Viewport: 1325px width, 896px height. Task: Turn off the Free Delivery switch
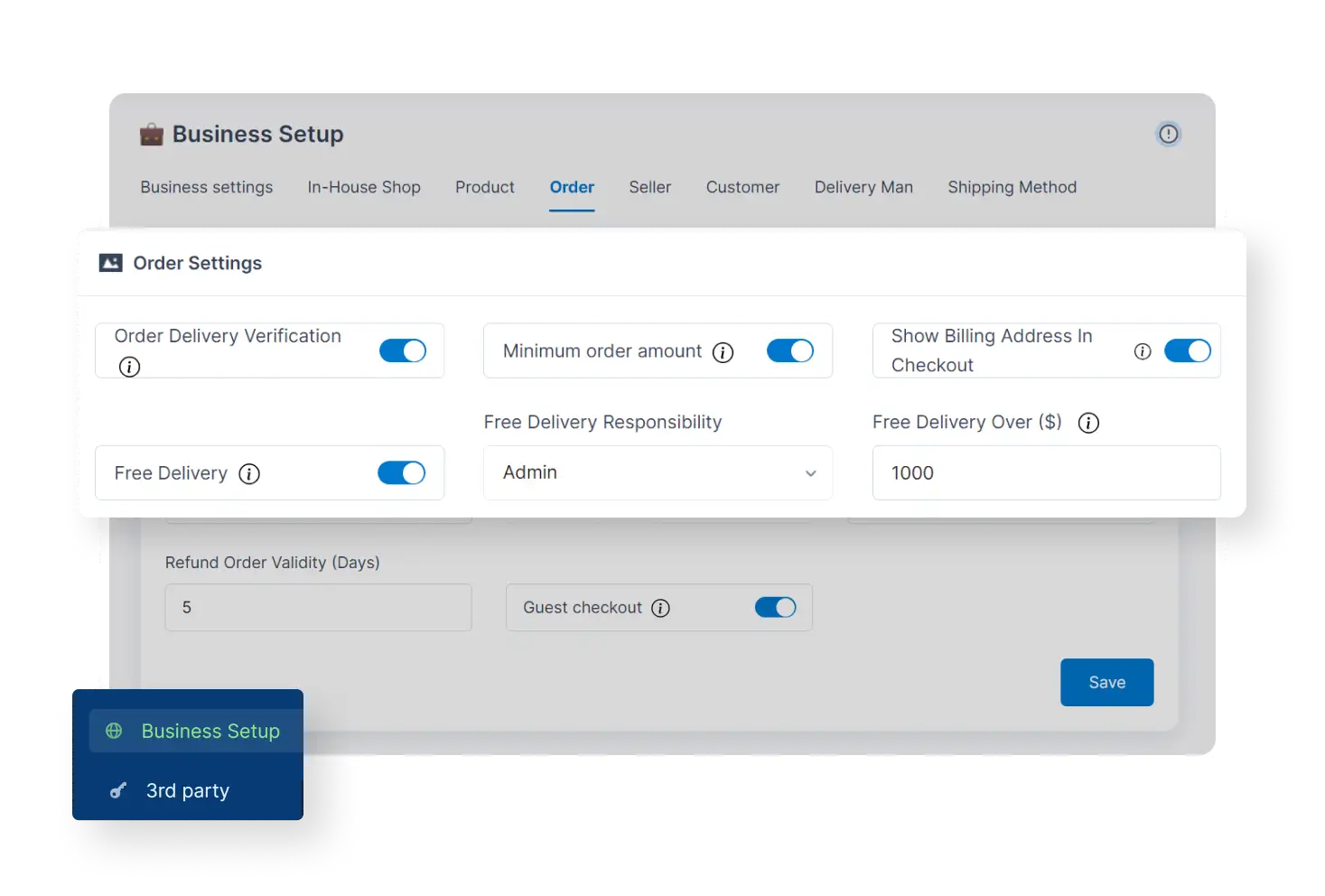(401, 472)
